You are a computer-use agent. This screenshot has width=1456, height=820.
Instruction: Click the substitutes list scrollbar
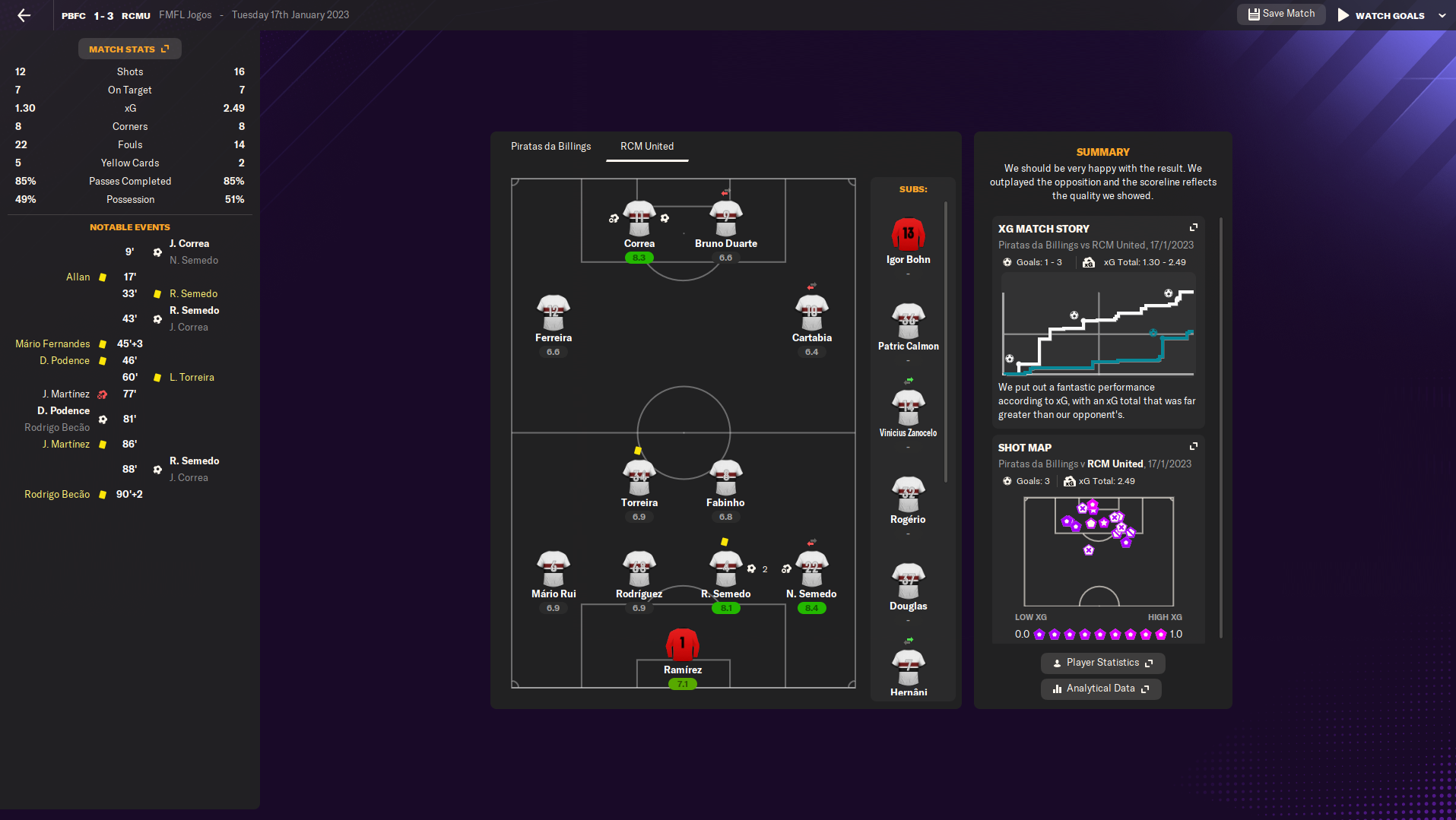point(946,342)
